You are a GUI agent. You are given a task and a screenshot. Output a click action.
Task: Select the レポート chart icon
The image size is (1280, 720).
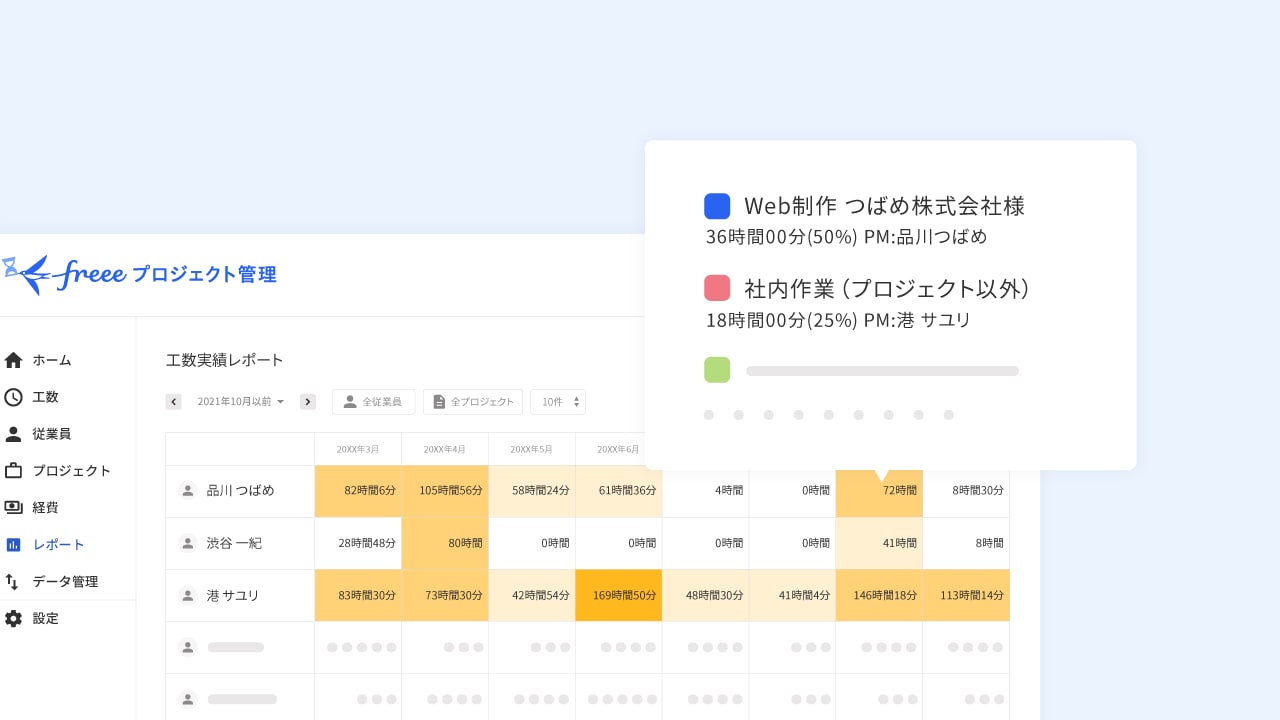tap(13, 544)
